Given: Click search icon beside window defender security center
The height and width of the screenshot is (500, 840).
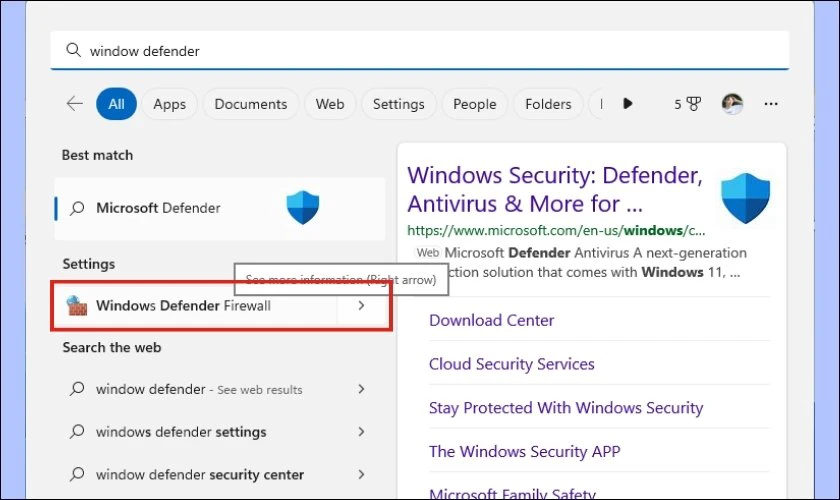Looking at the screenshot, I should pyautogui.click(x=77, y=474).
